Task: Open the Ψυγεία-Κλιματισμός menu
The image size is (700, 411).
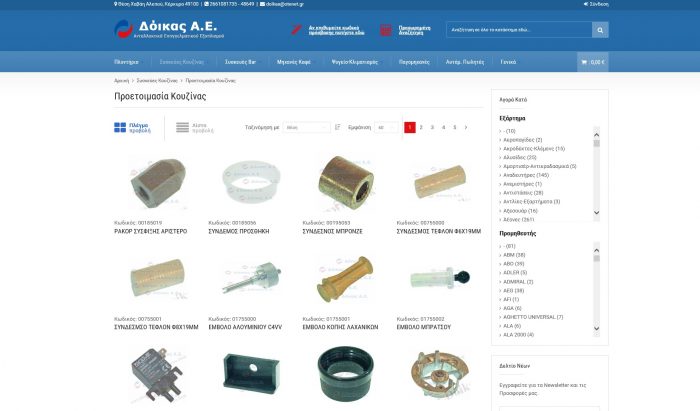Action: click(354, 62)
